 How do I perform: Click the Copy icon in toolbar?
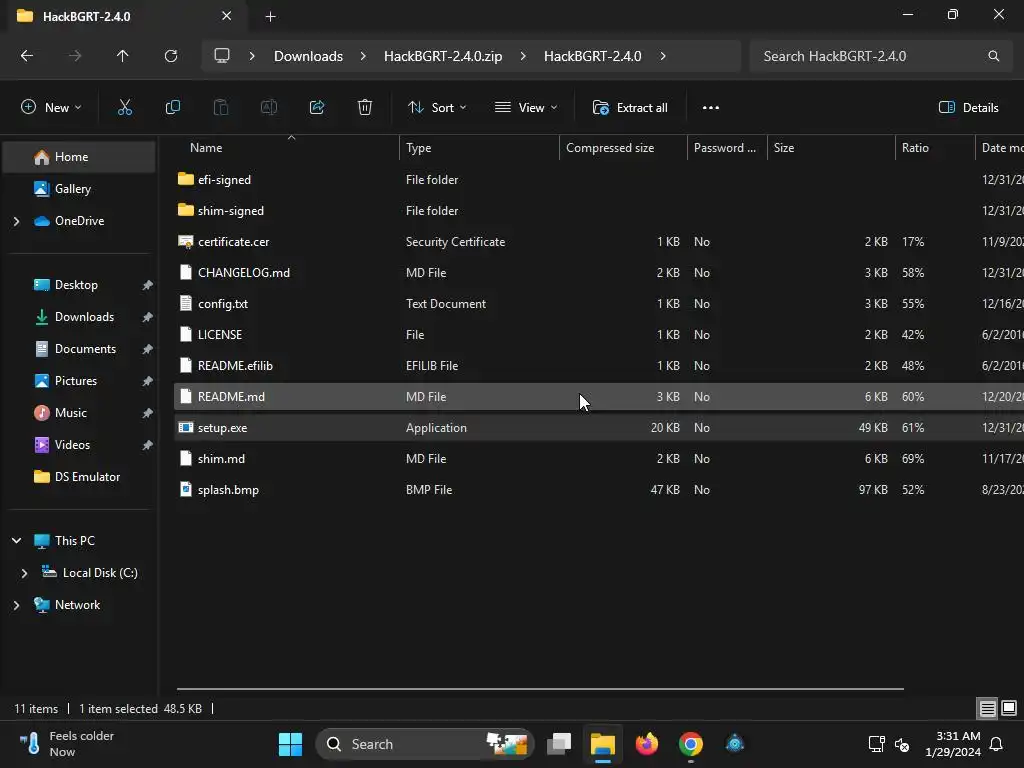point(172,108)
